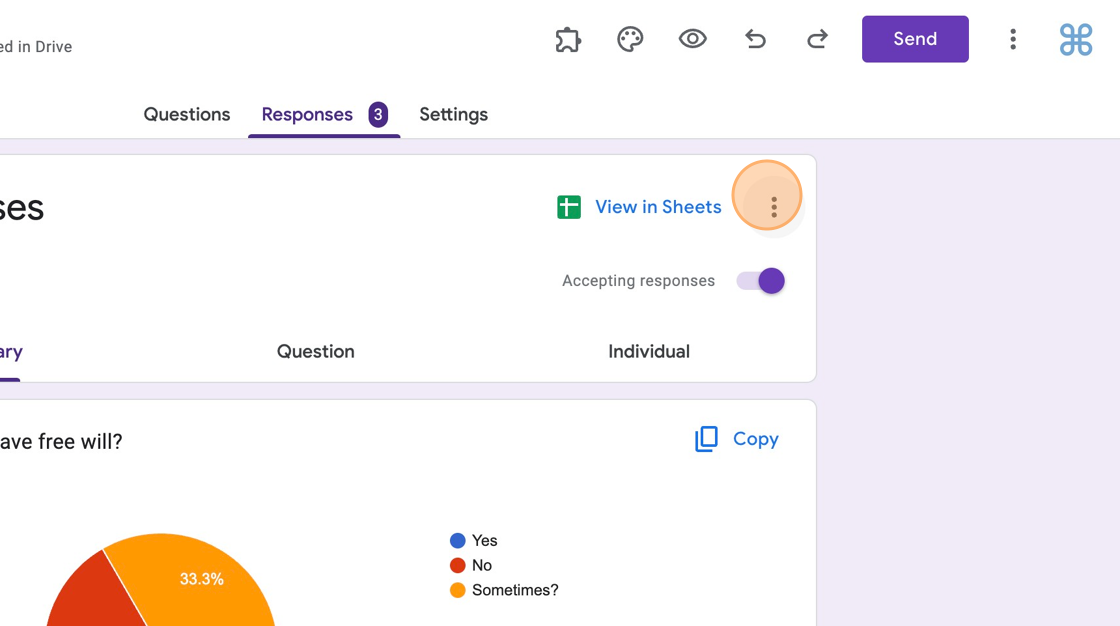Open the customize theme palette icon
The width and height of the screenshot is (1120, 626).
coord(630,39)
